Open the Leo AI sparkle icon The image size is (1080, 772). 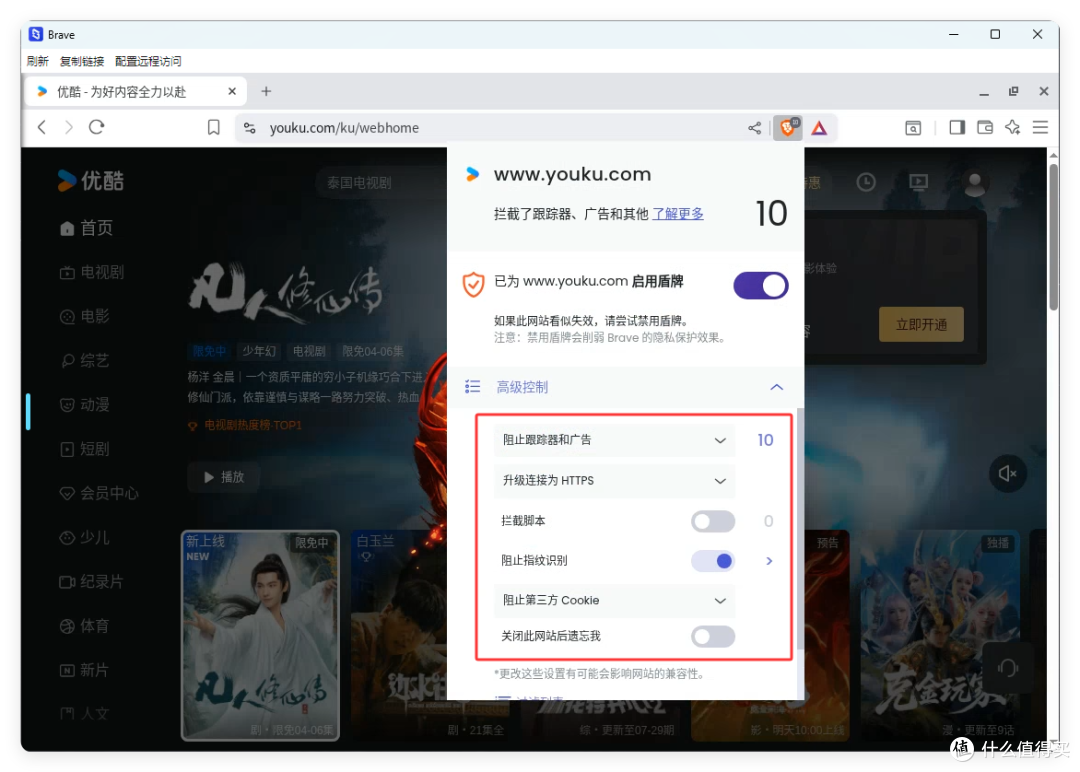[x=1012, y=127]
